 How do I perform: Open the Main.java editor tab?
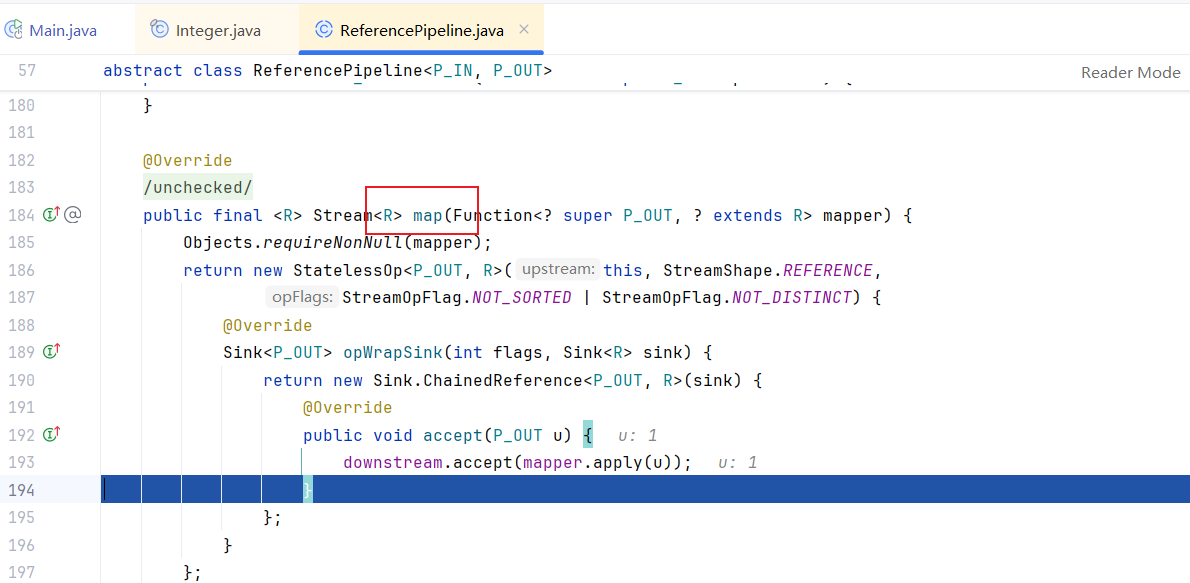click(x=62, y=30)
